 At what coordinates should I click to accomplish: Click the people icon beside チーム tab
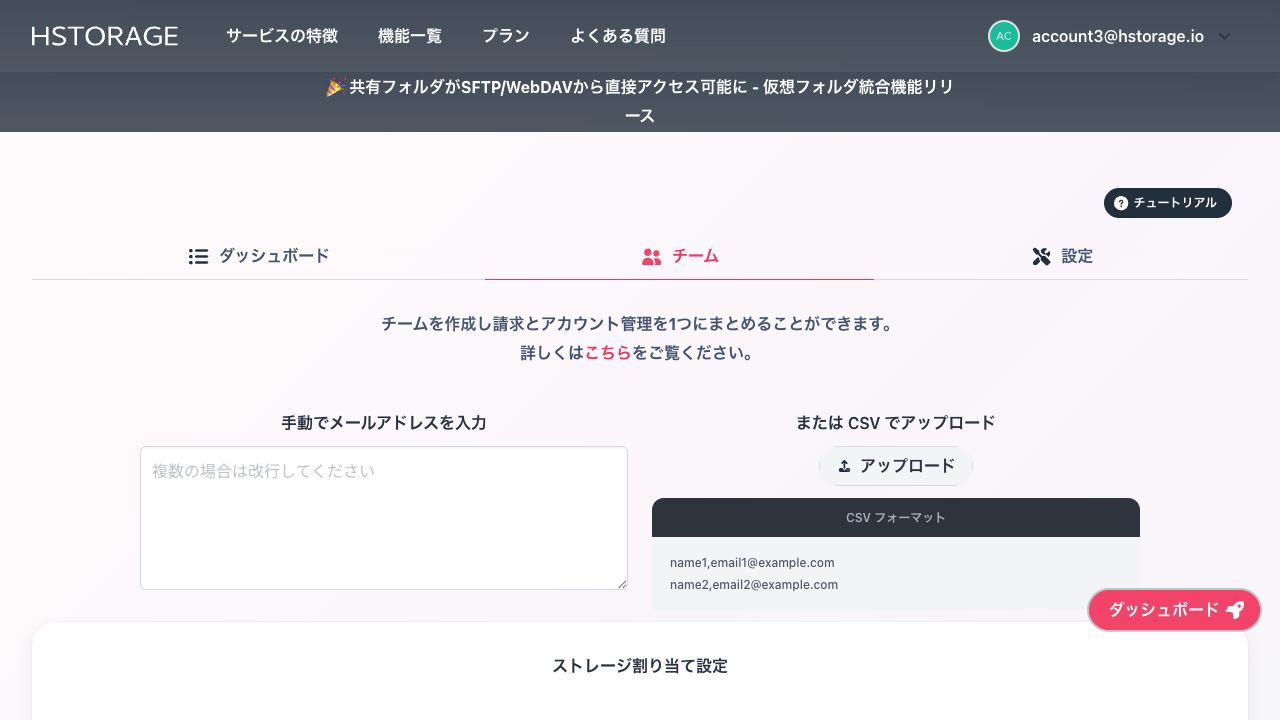point(651,257)
